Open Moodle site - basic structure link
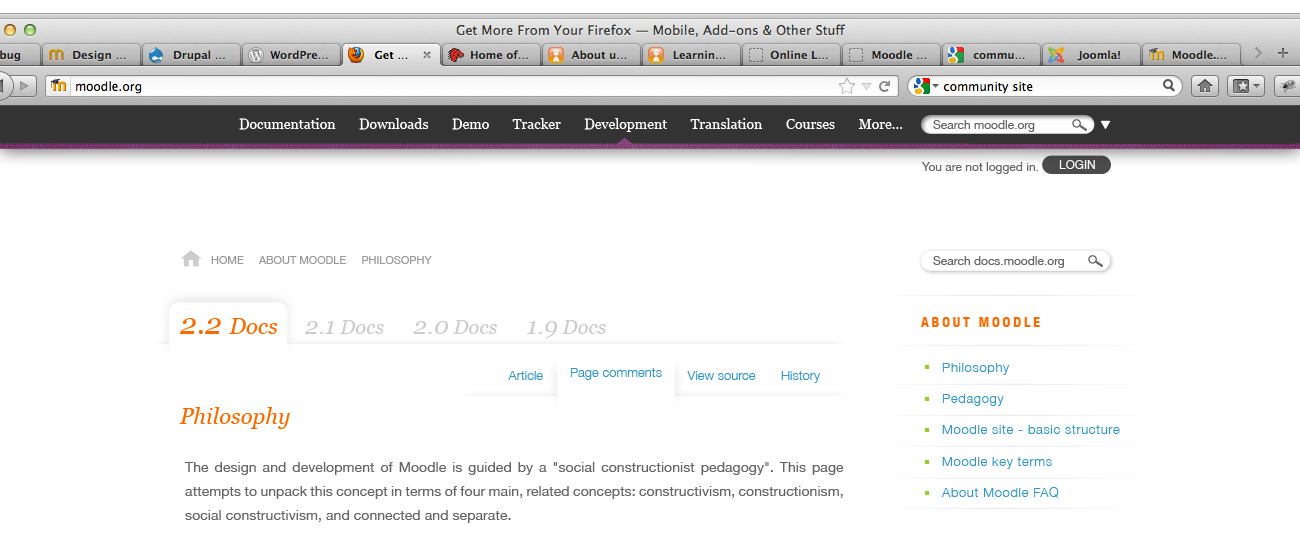 (x=1030, y=430)
